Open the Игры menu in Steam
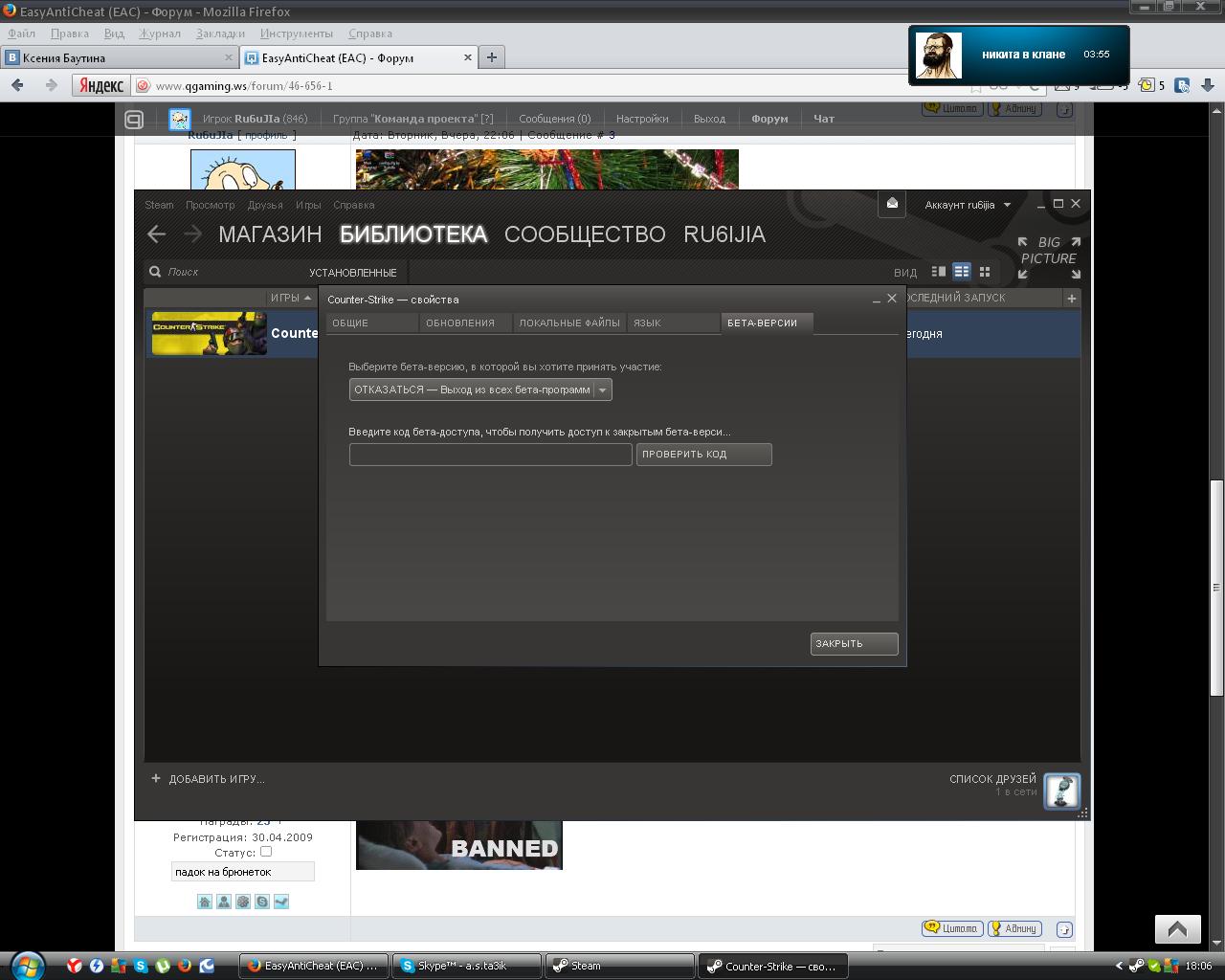 pos(308,205)
